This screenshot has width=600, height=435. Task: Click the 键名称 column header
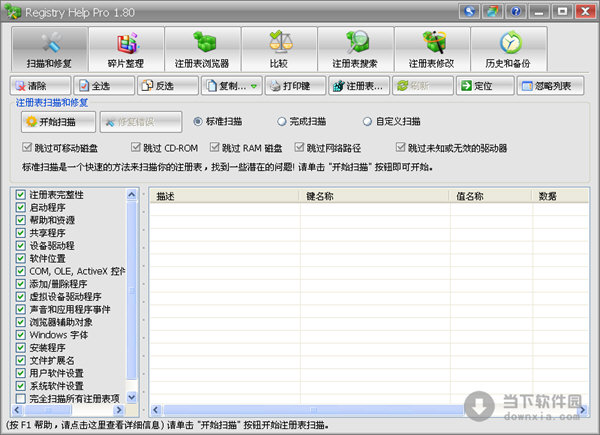(376, 197)
